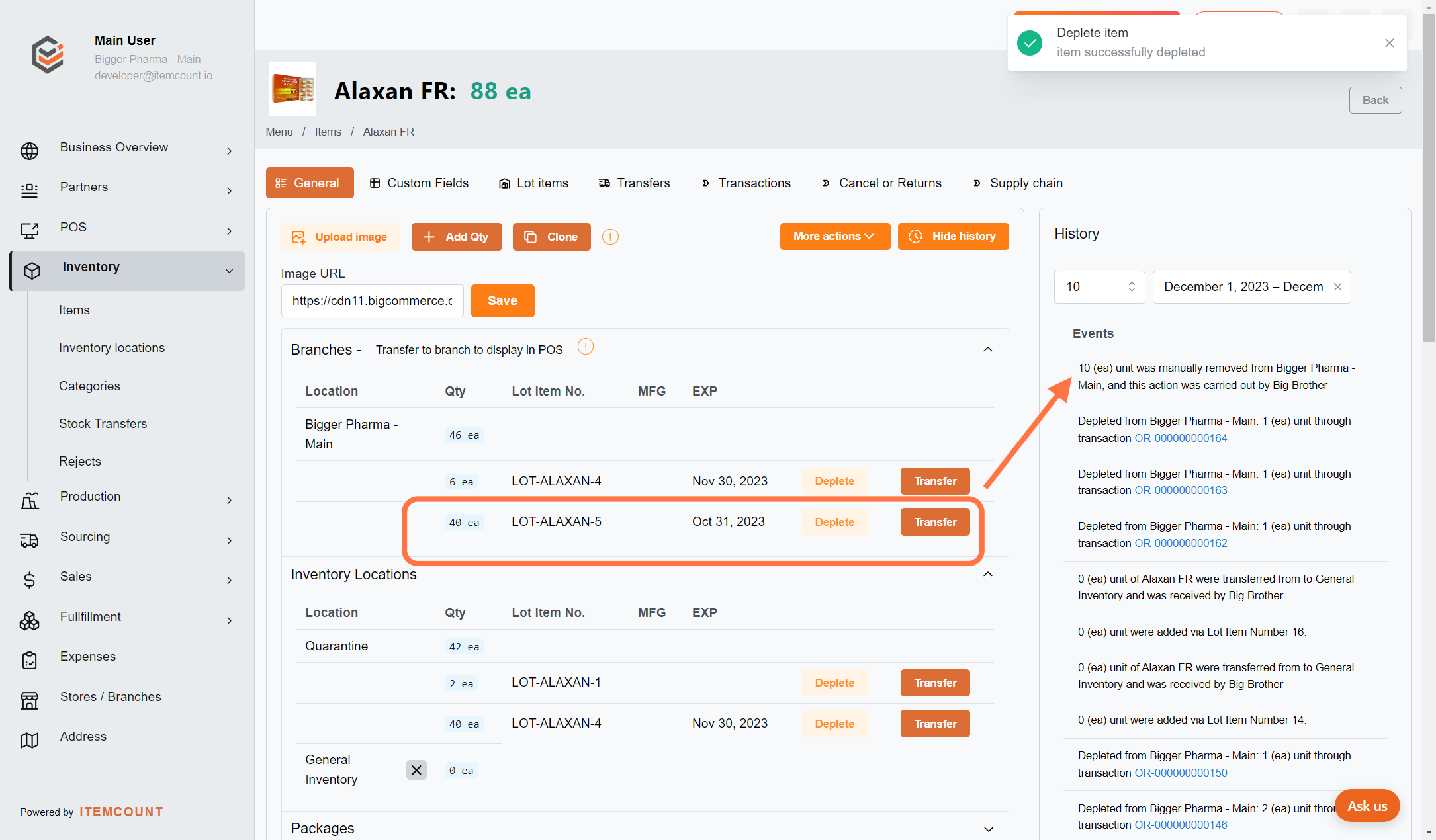Click the ItemCount logo icon
Viewport: 1436px width, 840px height.
(x=48, y=55)
